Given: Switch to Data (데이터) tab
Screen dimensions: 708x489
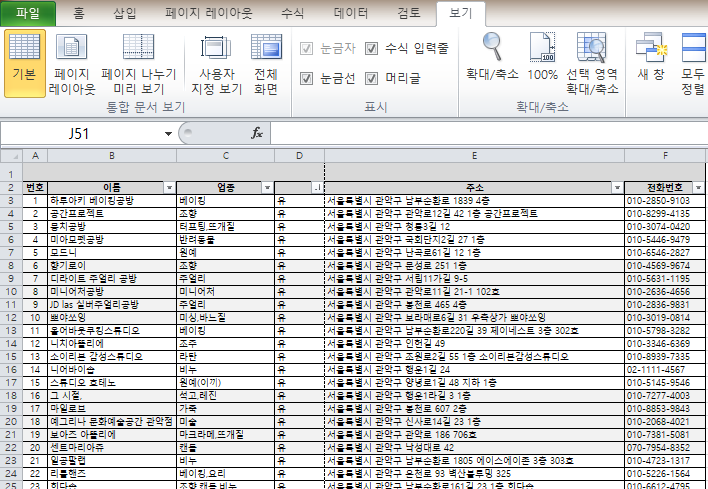Looking at the screenshot, I should (x=351, y=13).
